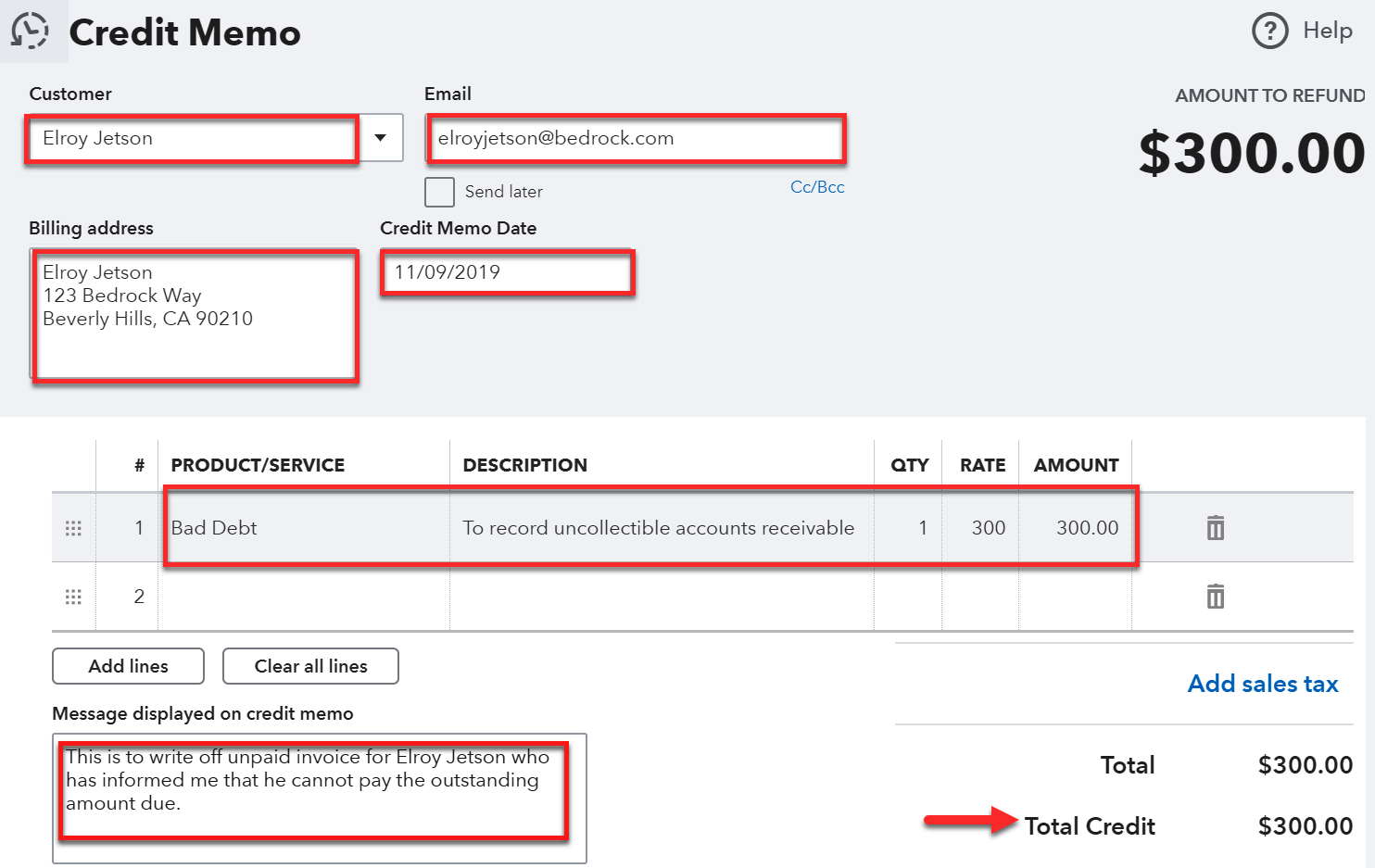The width and height of the screenshot is (1375, 868).
Task: Click Clear all lines button
Action: 310,666
